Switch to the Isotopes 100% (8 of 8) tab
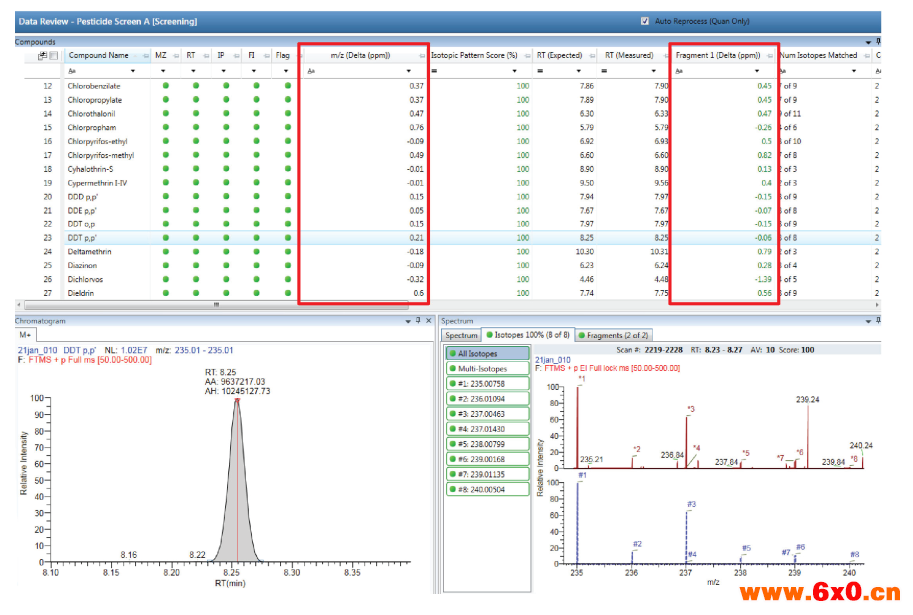 (528, 335)
